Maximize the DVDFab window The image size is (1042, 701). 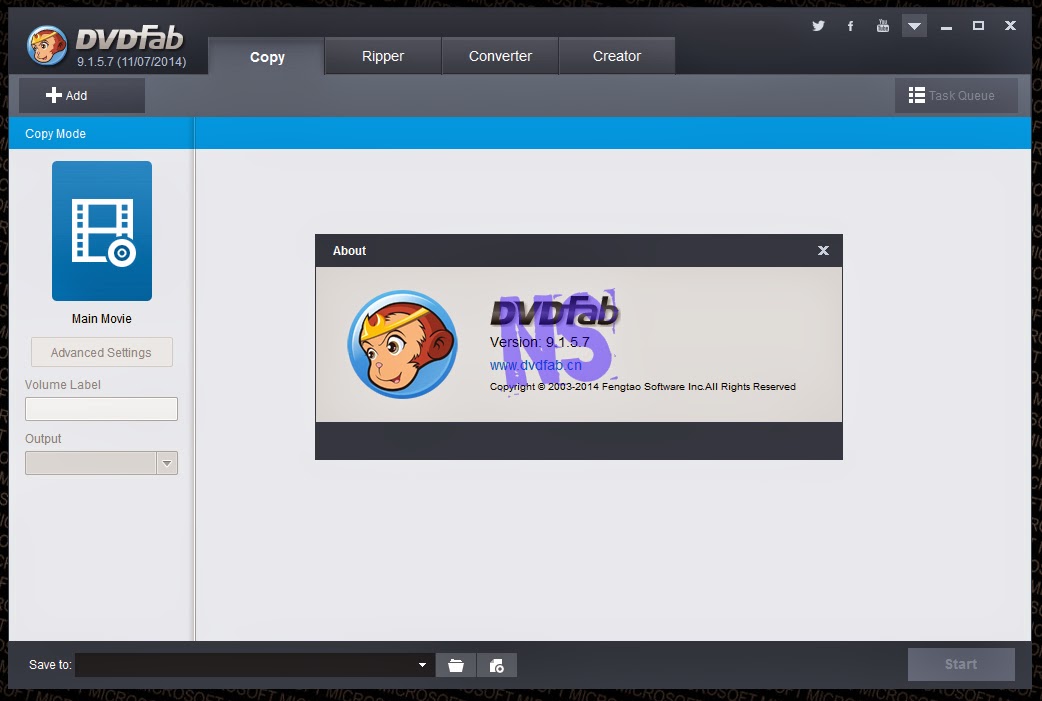pyautogui.click(x=978, y=26)
